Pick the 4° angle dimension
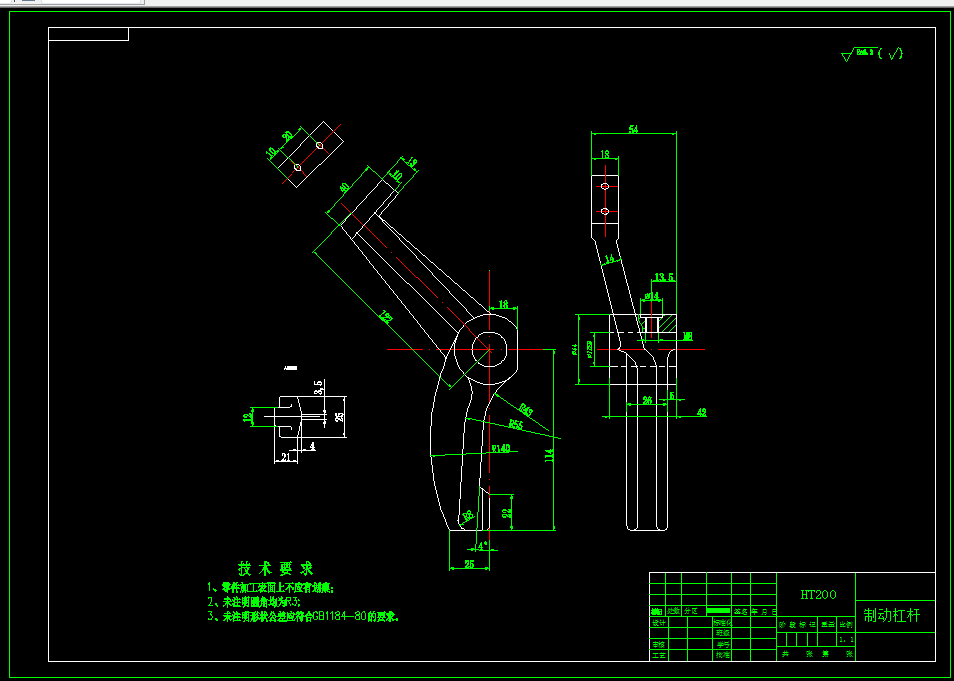 click(x=482, y=546)
